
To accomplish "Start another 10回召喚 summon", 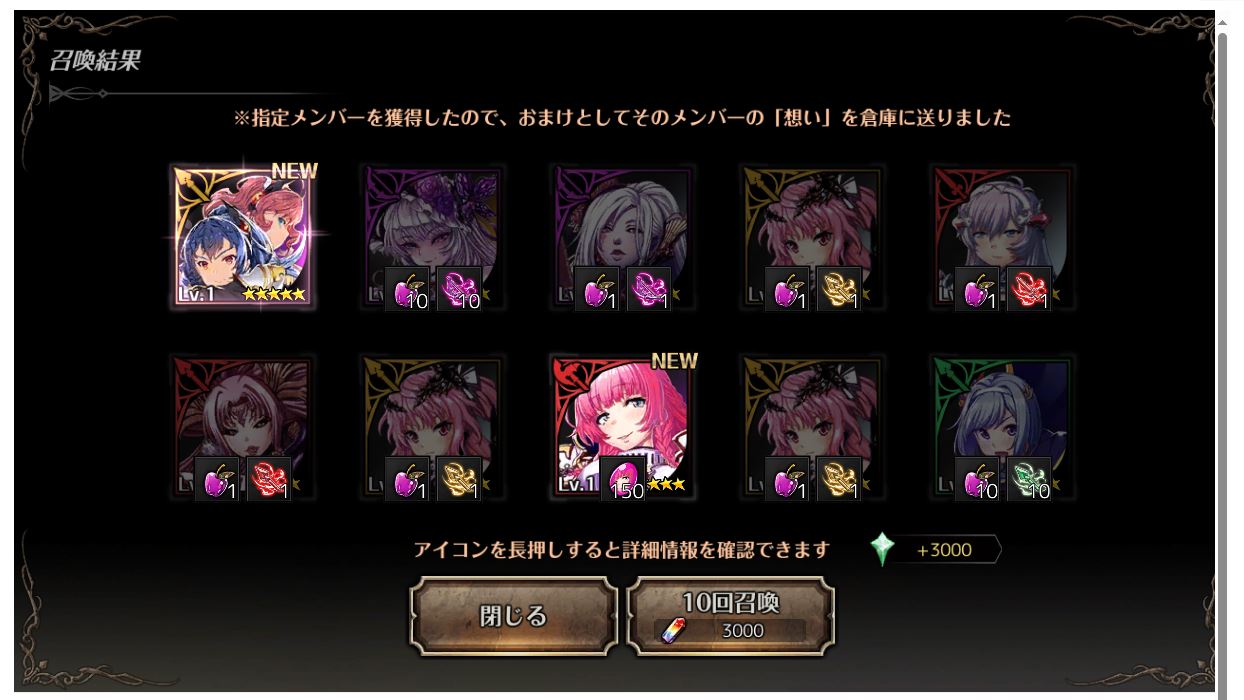I will (x=730, y=616).
